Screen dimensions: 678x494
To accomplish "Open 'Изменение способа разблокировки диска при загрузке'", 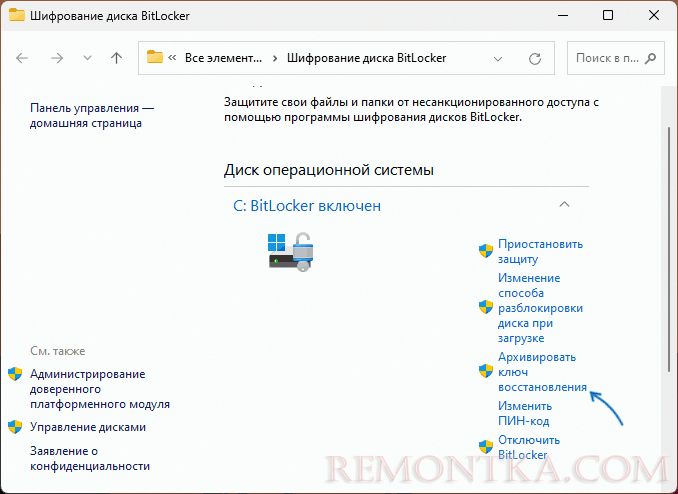I will [x=540, y=308].
